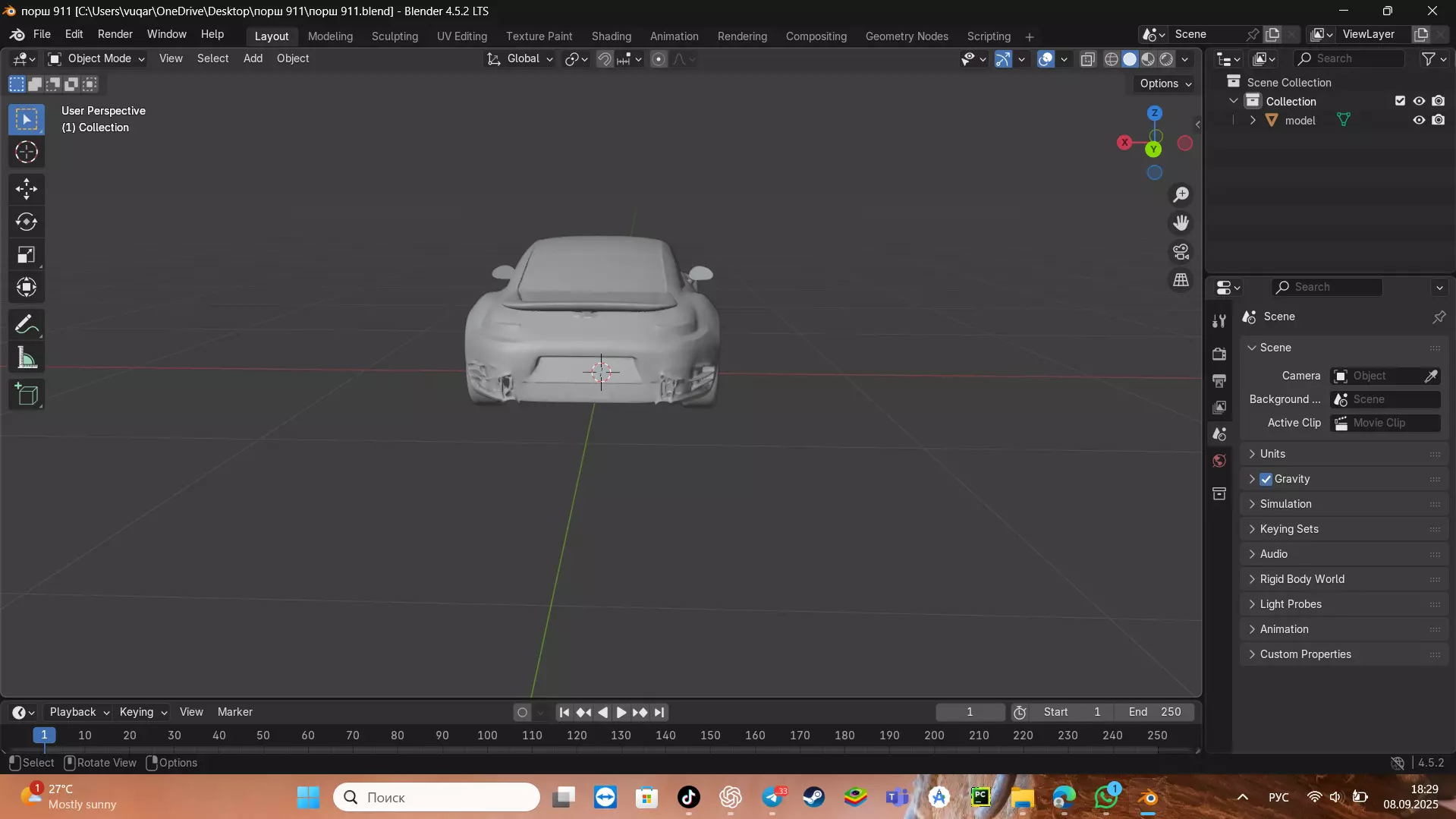Toggle X-Ray display mode
Viewport: 1456px width, 819px height.
pos(1088,59)
